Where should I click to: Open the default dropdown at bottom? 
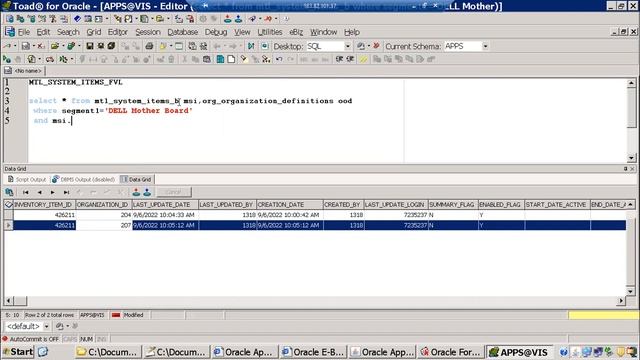point(46,327)
